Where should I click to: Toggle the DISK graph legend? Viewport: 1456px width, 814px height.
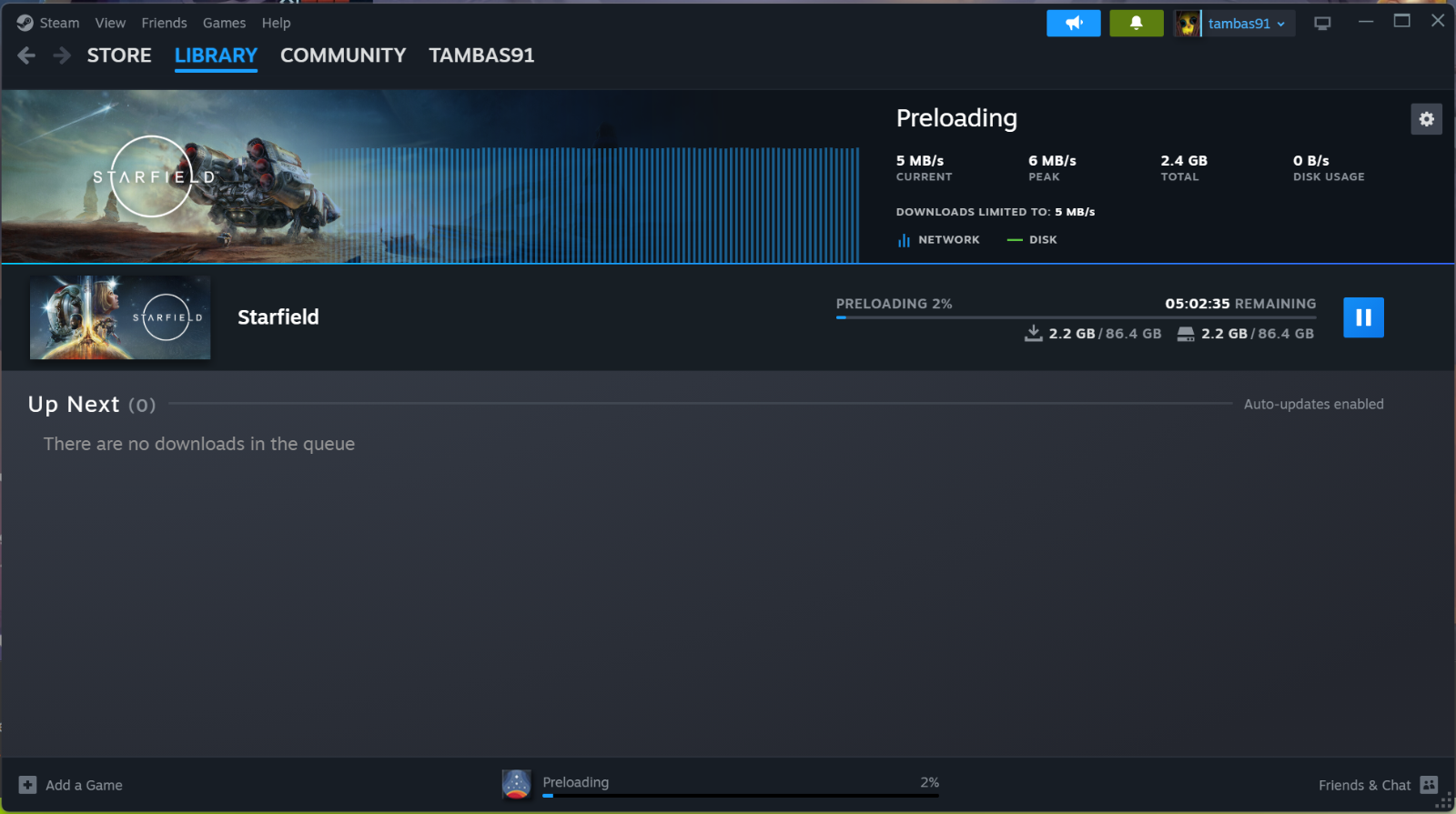(1032, 240)
